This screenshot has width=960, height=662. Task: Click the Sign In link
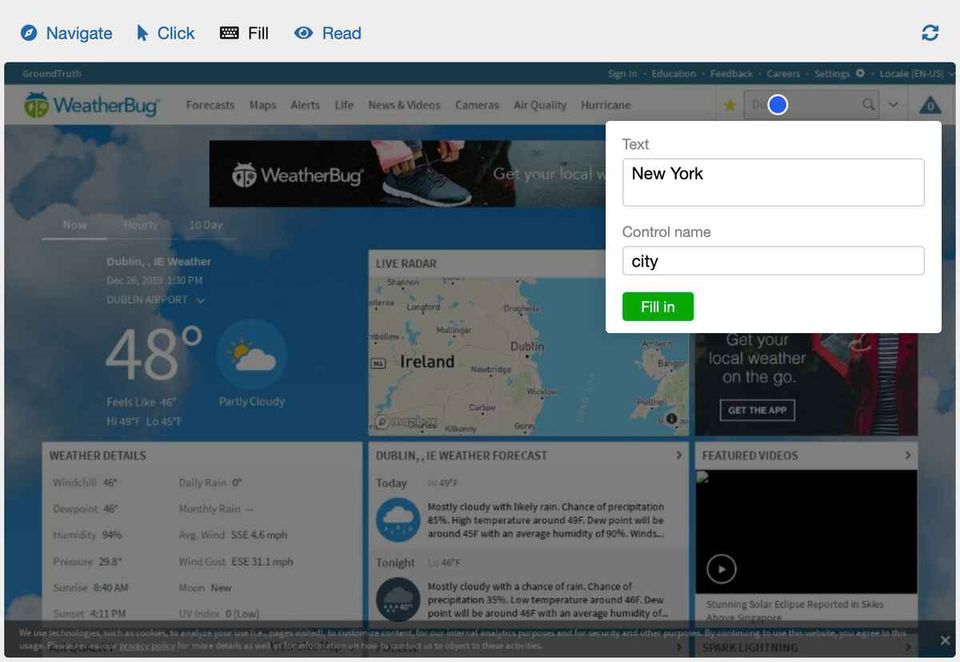[623, 73]
